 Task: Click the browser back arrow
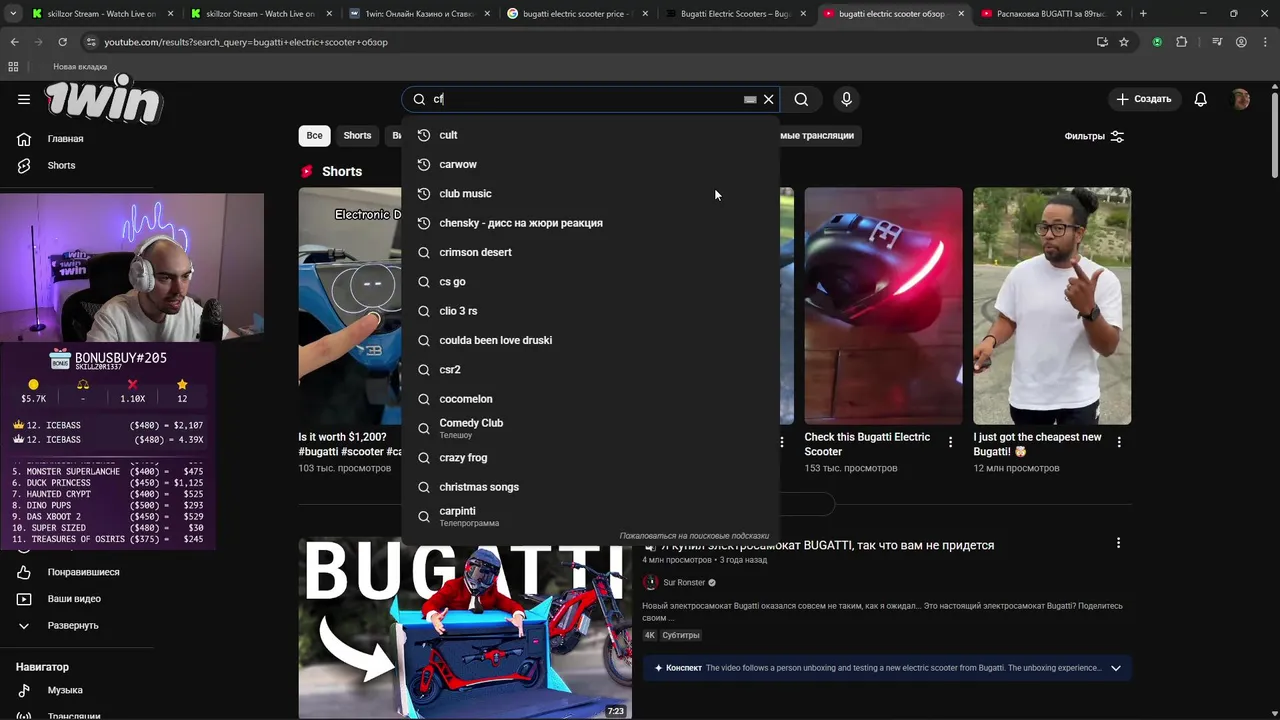pos(14,42)
